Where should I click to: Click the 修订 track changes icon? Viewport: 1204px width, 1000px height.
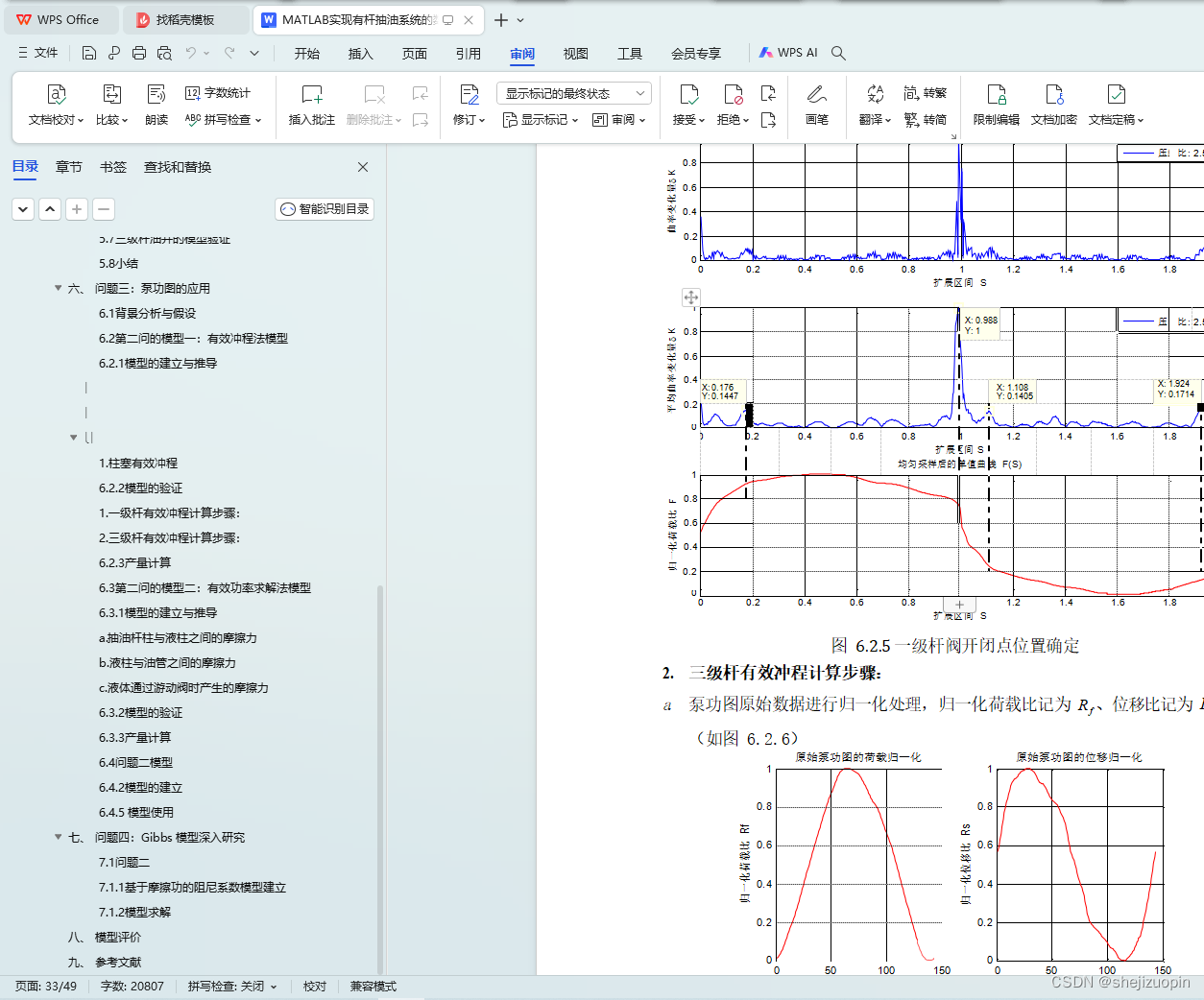click(469, 94)
